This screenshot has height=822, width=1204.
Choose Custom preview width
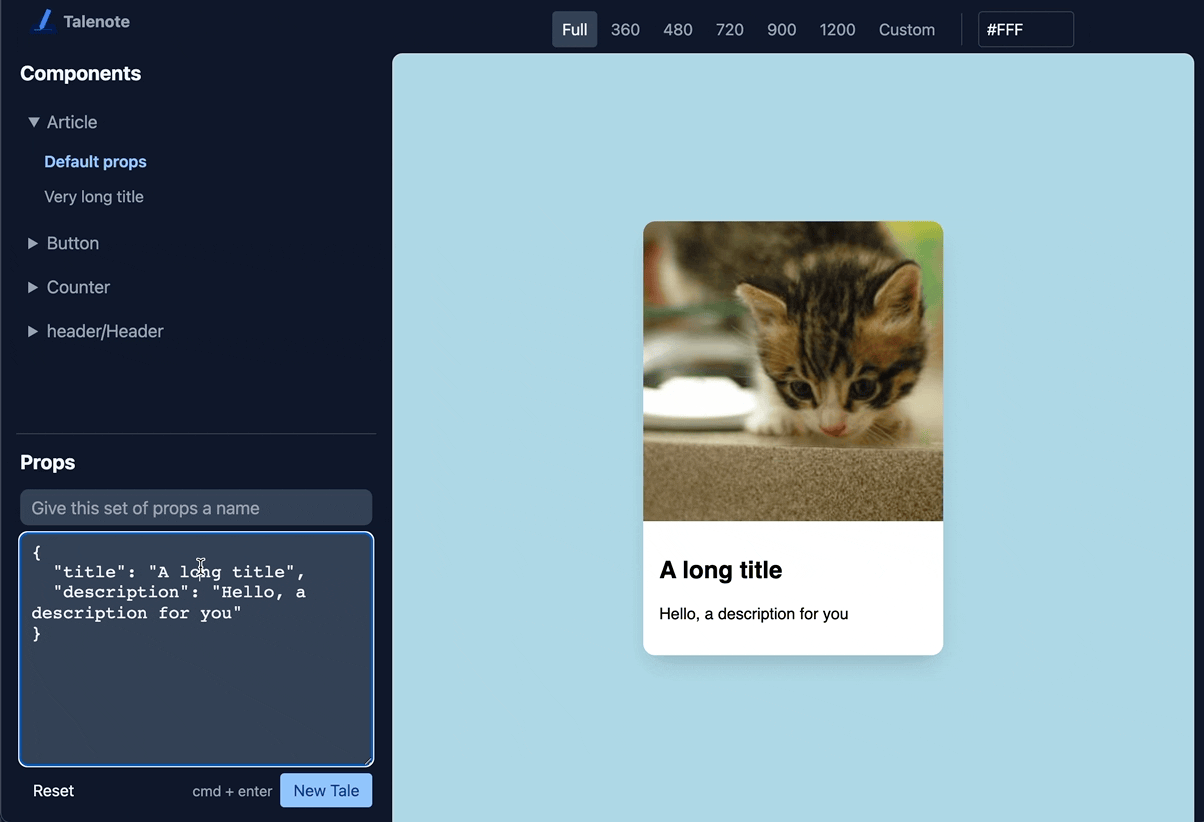[907, 30]
